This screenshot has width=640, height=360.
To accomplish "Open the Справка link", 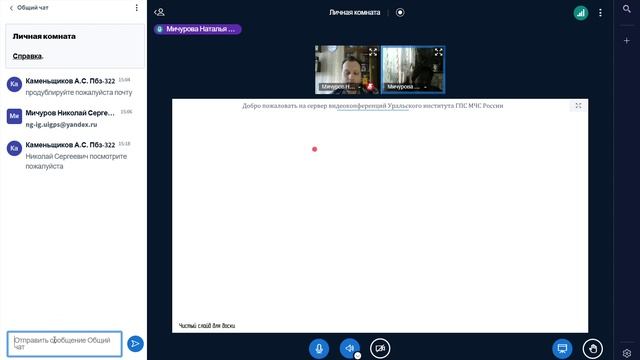I will 27,56.
